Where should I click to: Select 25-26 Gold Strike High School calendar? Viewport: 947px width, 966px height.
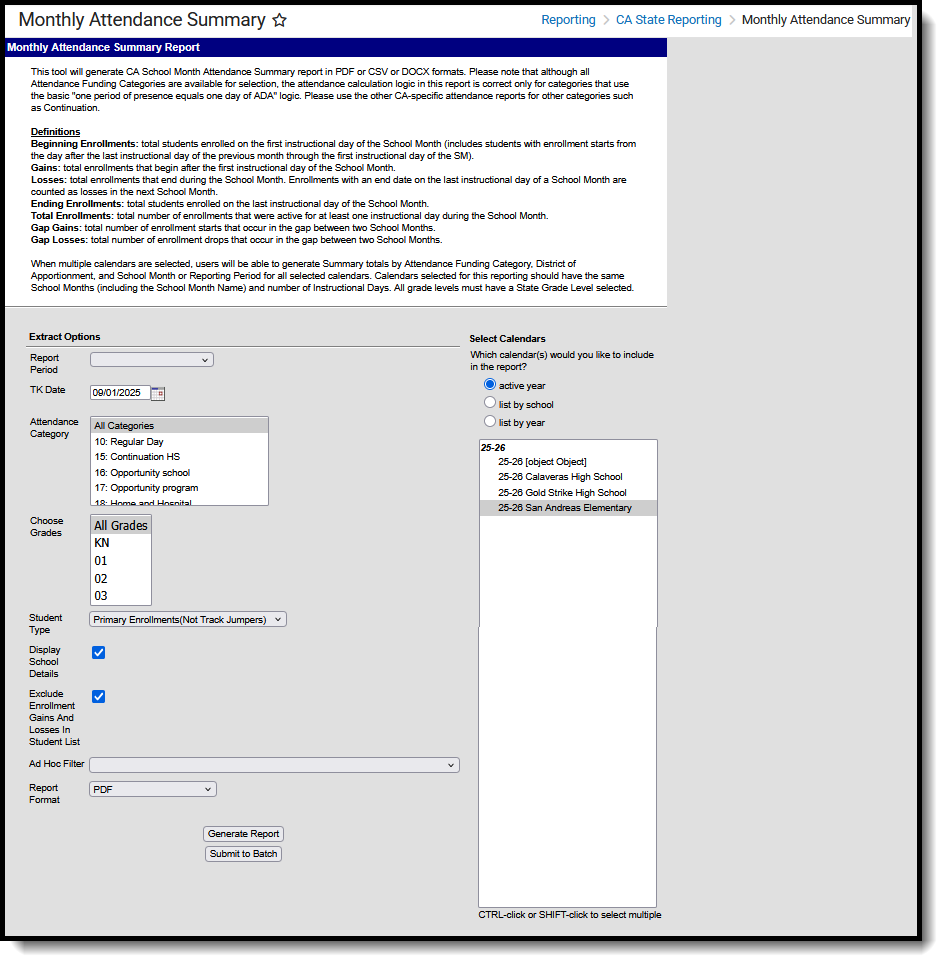(x=560, y=492)
